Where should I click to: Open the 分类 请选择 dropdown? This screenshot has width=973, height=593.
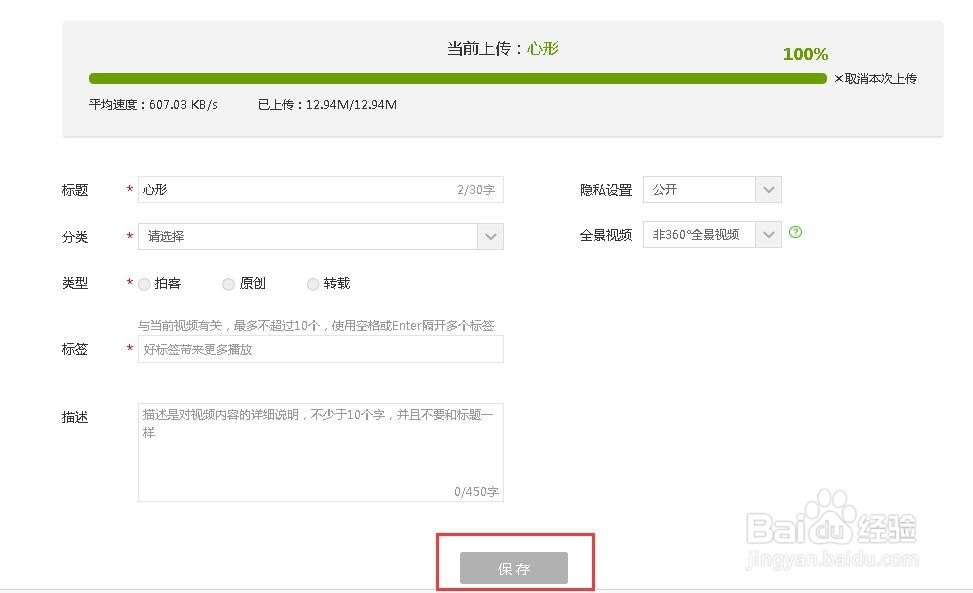[320, 236]
